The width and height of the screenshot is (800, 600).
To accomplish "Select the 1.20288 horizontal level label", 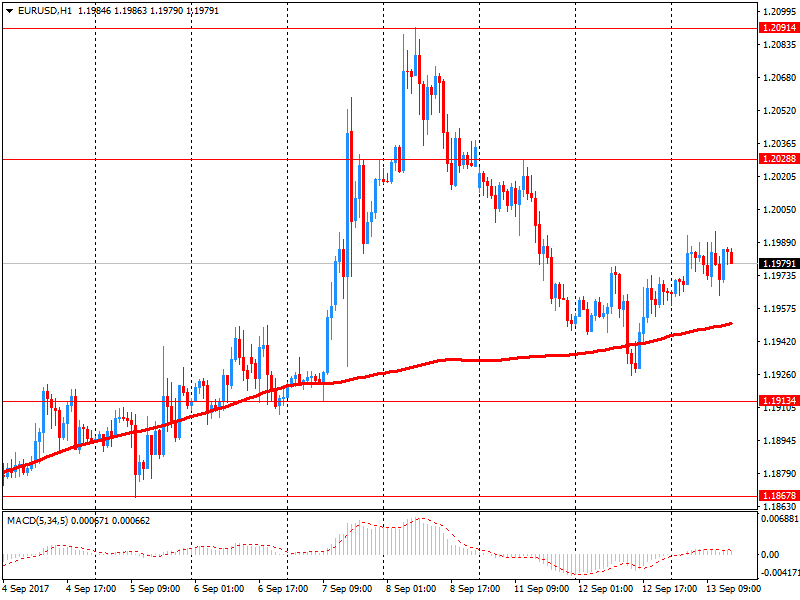I will click(779, 159).
